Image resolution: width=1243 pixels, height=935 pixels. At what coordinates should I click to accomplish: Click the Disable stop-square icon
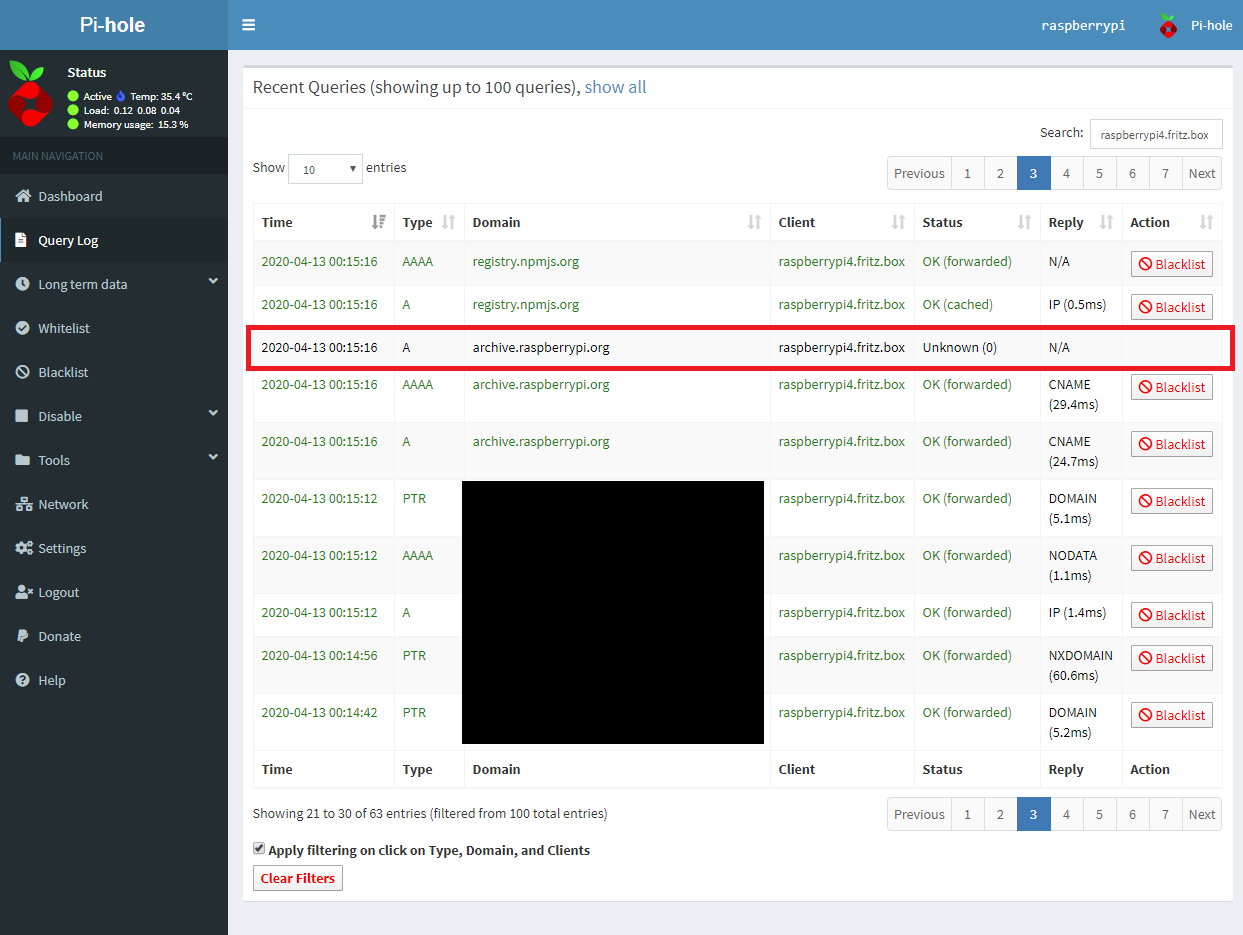(x=22, y=416)
